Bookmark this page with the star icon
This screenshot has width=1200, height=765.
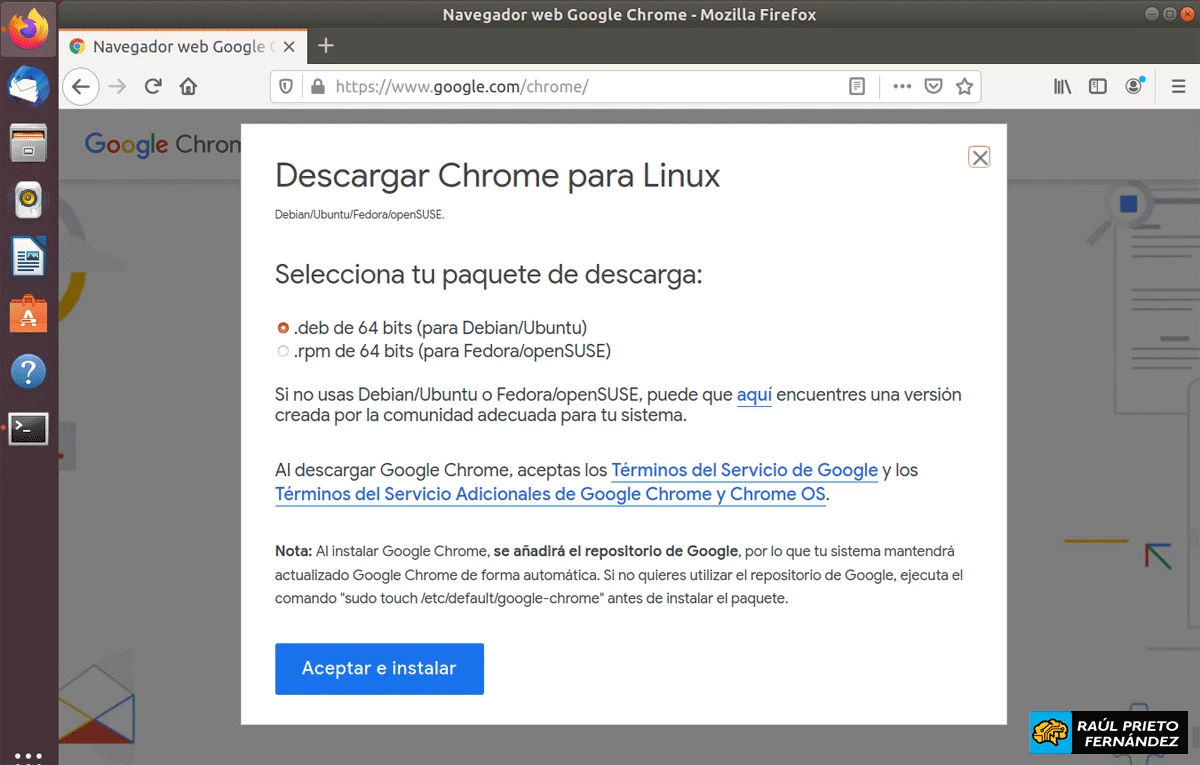click(x=965, y=86)
